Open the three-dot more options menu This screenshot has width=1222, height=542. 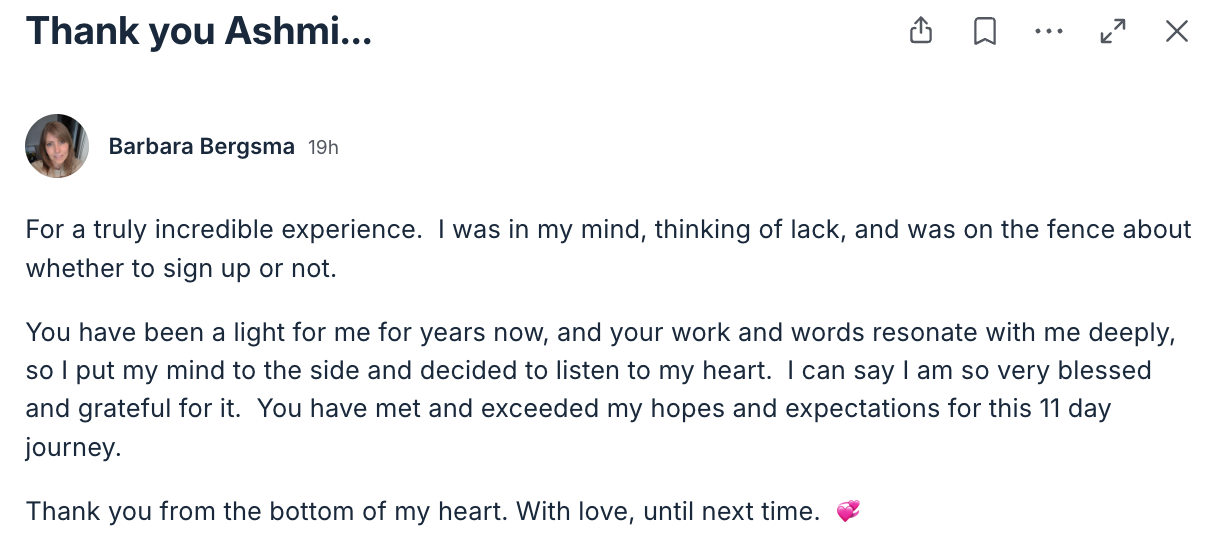[x=1049, y=32]
